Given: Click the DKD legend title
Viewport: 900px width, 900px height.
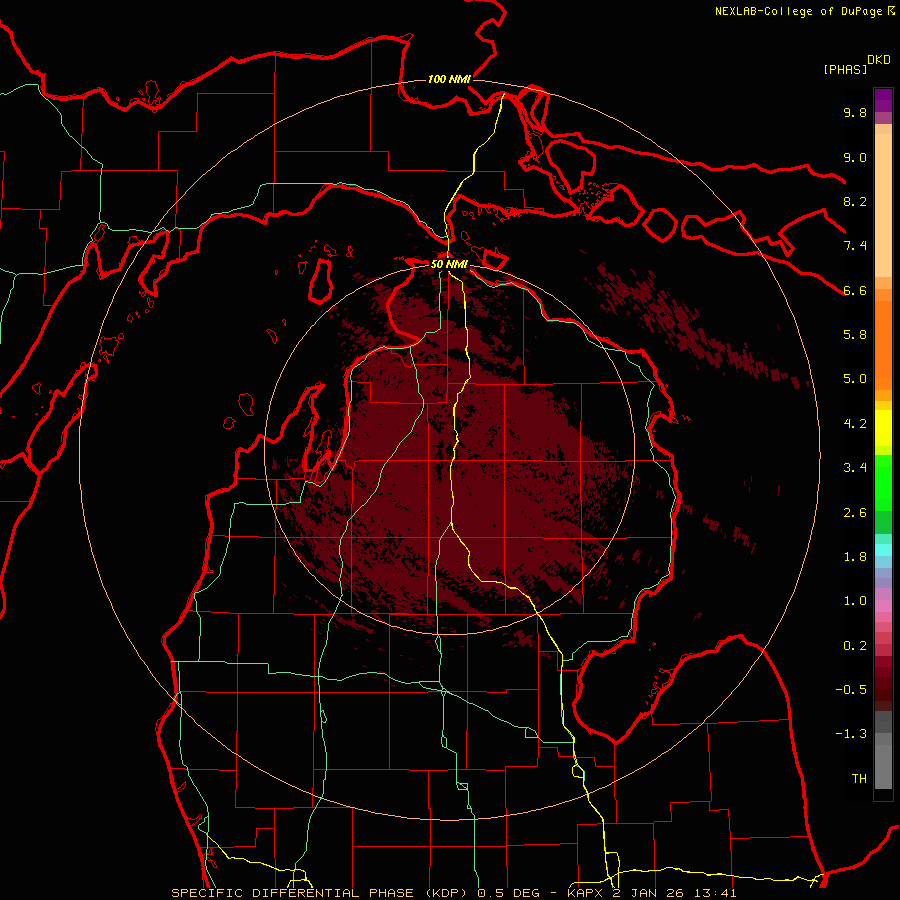Looking at the screenshot, I should [879, 60].
